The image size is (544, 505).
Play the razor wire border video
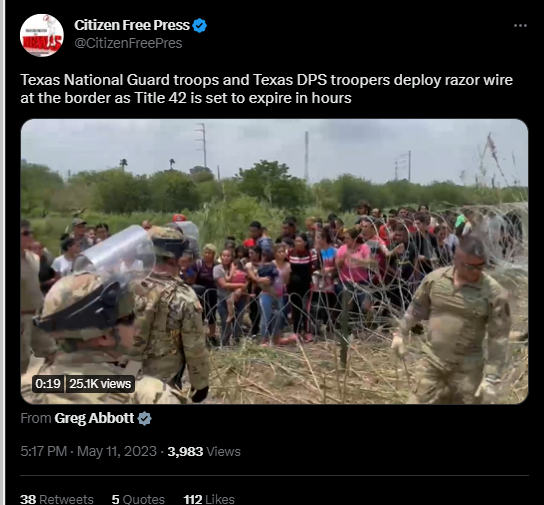click(274, 261)
